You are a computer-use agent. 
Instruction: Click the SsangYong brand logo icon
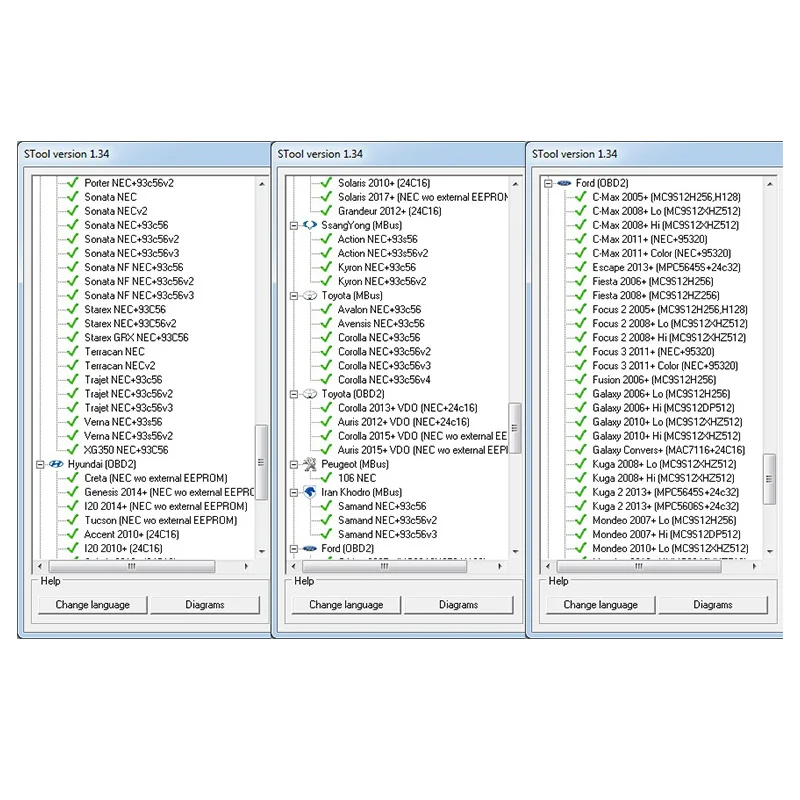310,225
